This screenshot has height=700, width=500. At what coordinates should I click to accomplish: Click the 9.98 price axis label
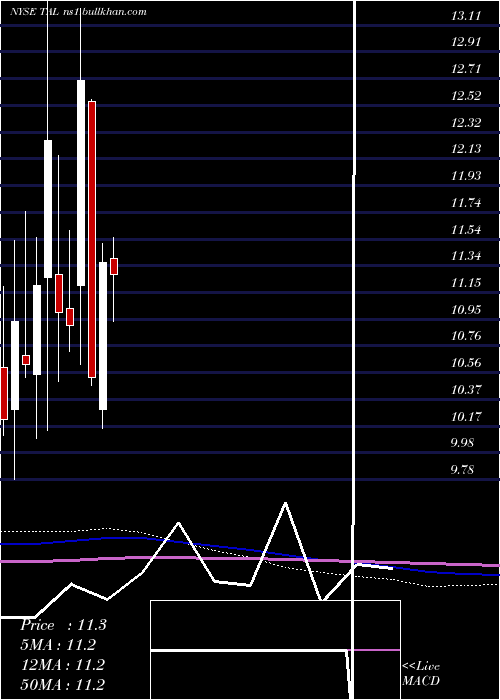pyautogui.click(x=462, y=443)
